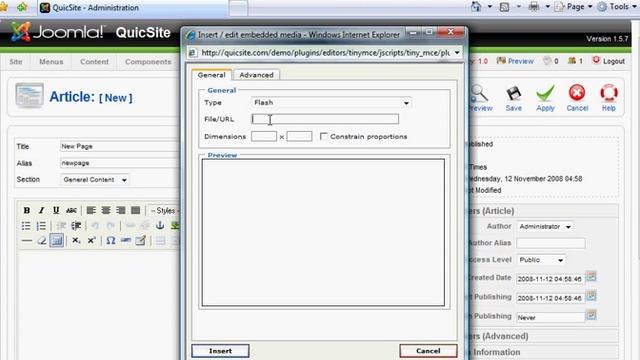The image size is (640, 360).
Task: Click the dimensions width input field
Action: pos(264,136)
